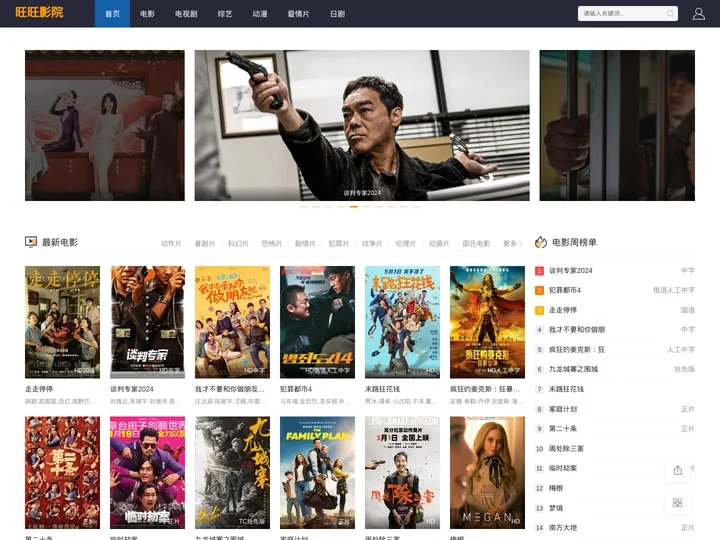
Task: Click the 最新电影 section TV icon
Action: [x=31, y=242]
